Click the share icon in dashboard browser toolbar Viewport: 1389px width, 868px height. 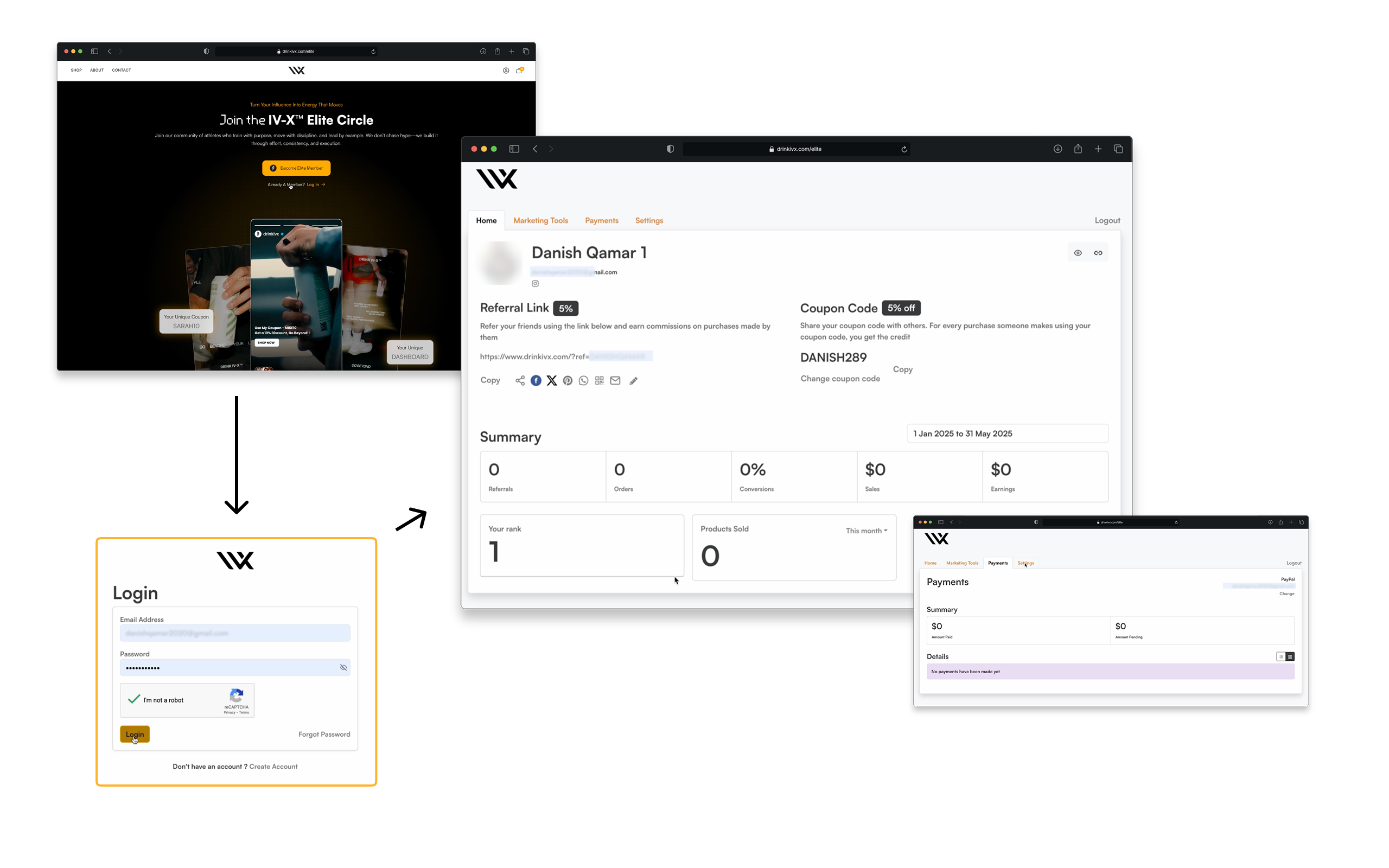1078,149
